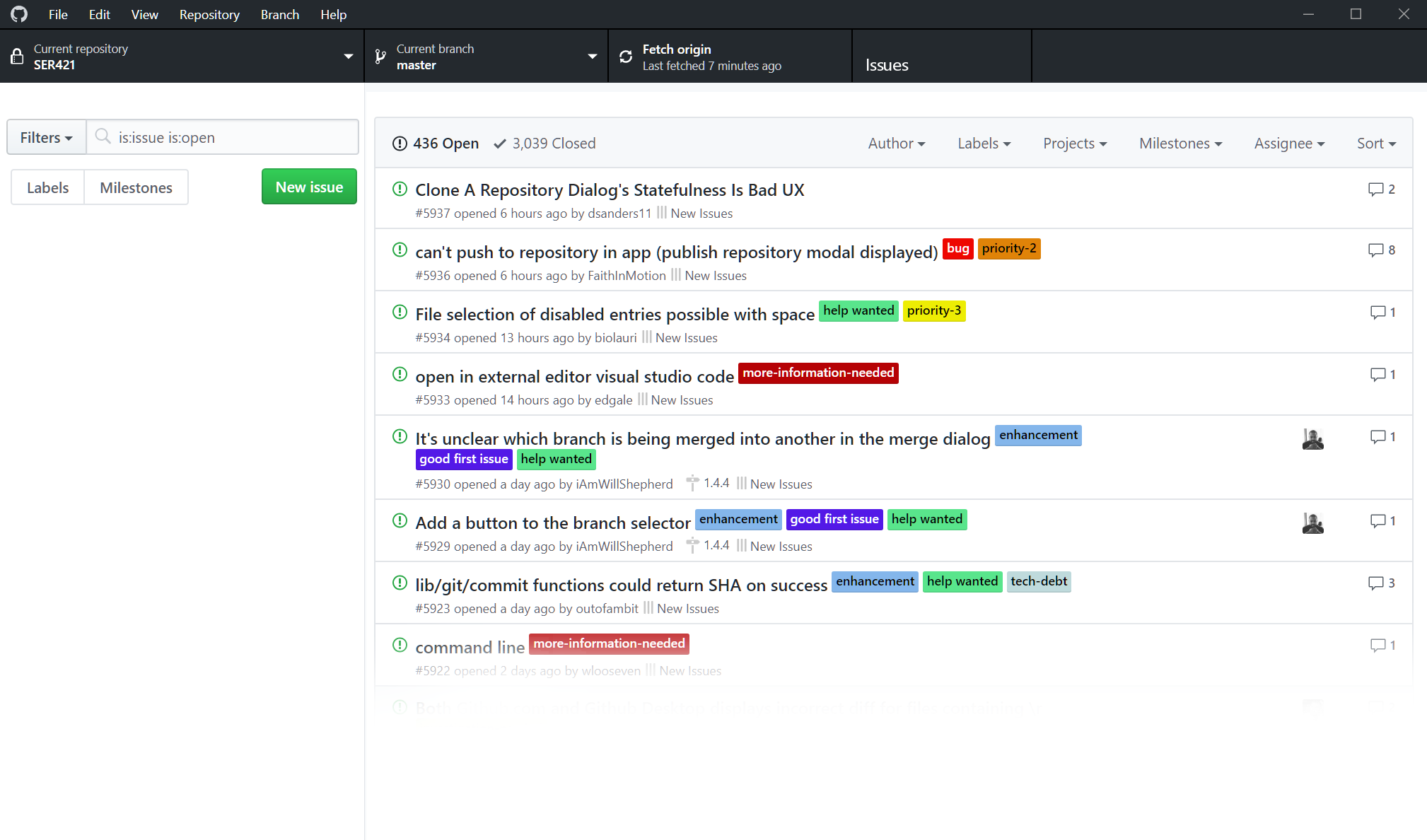Image resolution: width=1427 pixels, height=840 pixels.
Task: Click the branch icon next to master
Action: pos(380,56)
